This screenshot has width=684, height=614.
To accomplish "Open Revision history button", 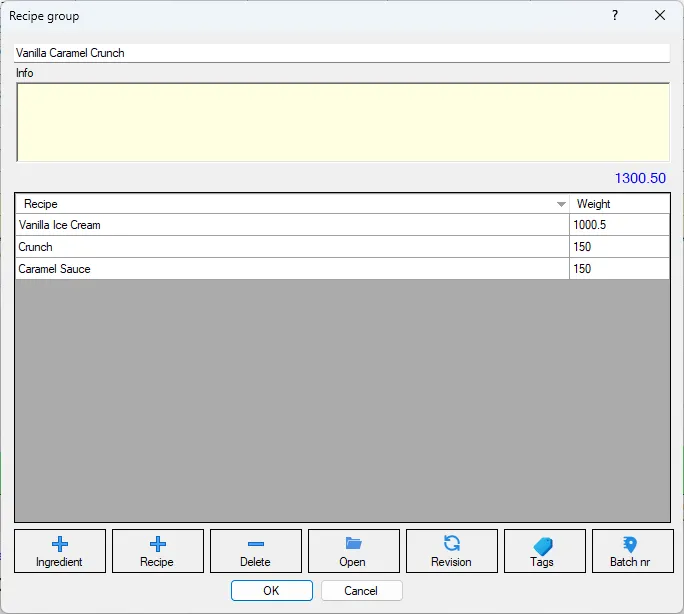I will (451, 551).
